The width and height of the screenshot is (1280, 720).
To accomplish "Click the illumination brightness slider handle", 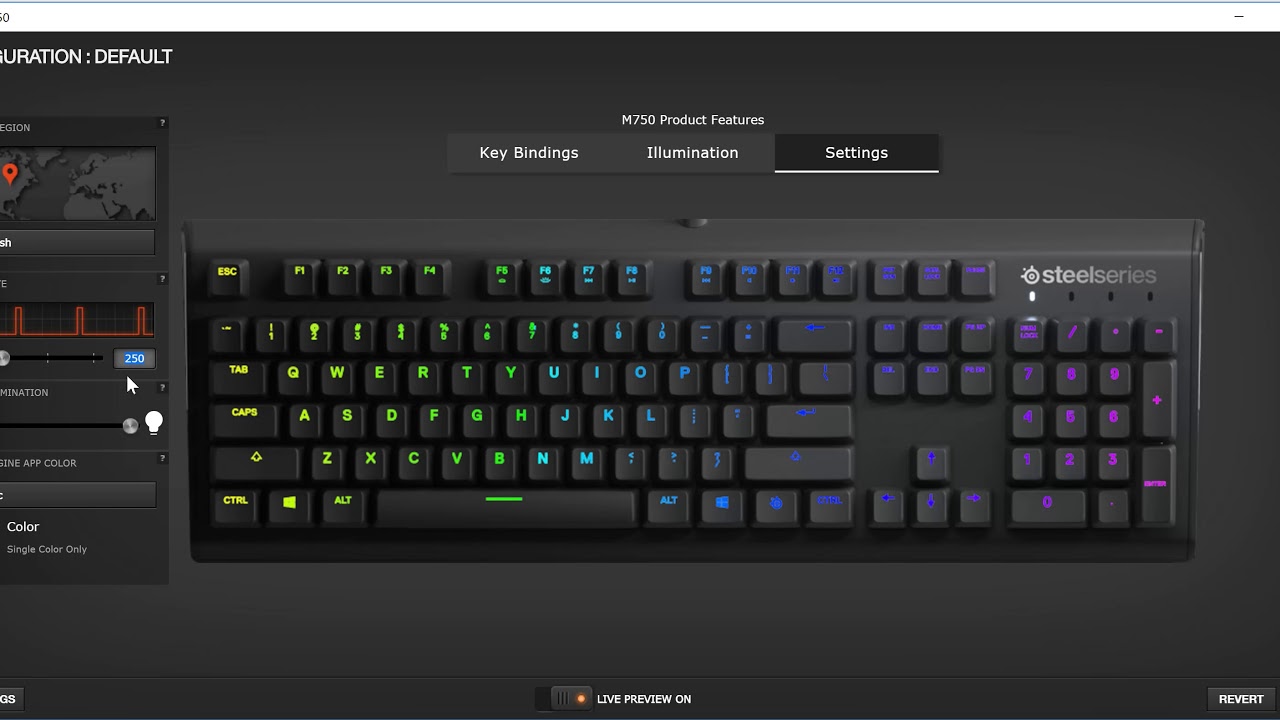I will click(x=130, y=426).
